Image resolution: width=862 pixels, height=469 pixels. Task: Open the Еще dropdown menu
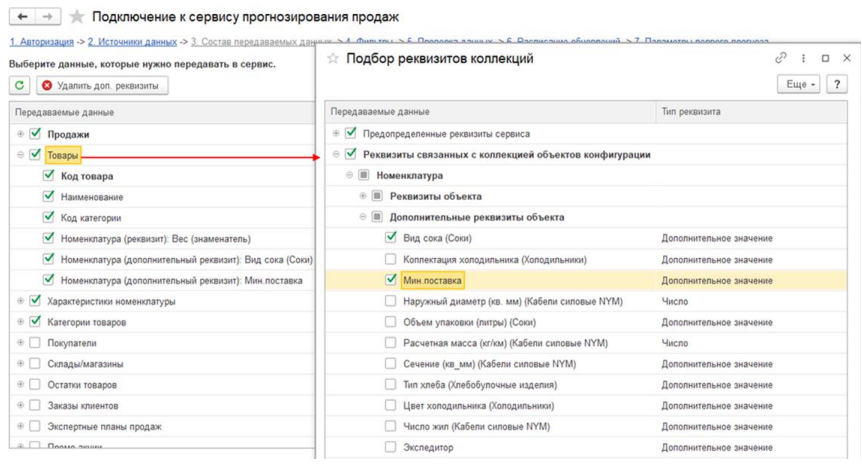800,85
